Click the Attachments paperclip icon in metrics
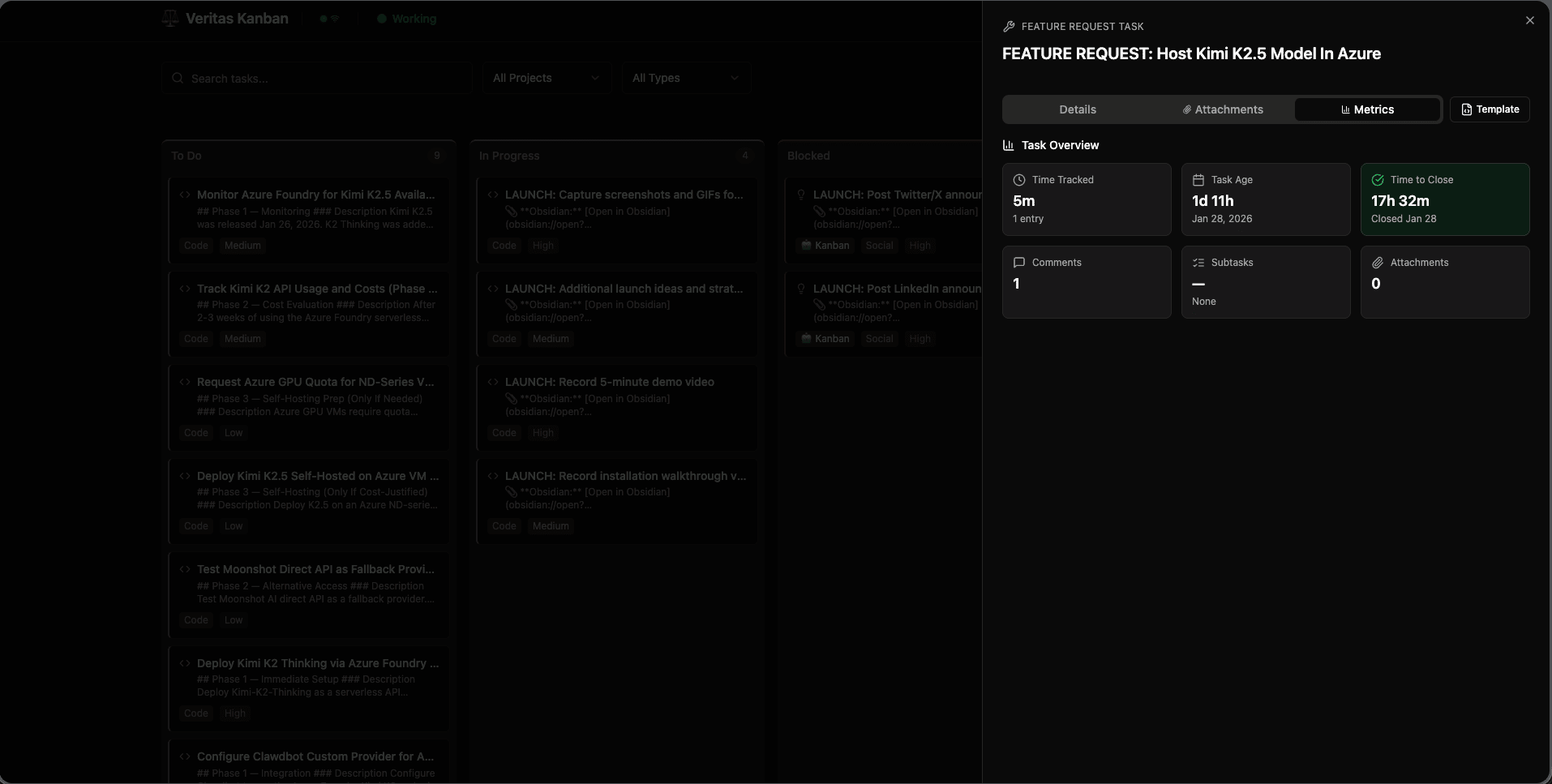 pos(1378,263)
